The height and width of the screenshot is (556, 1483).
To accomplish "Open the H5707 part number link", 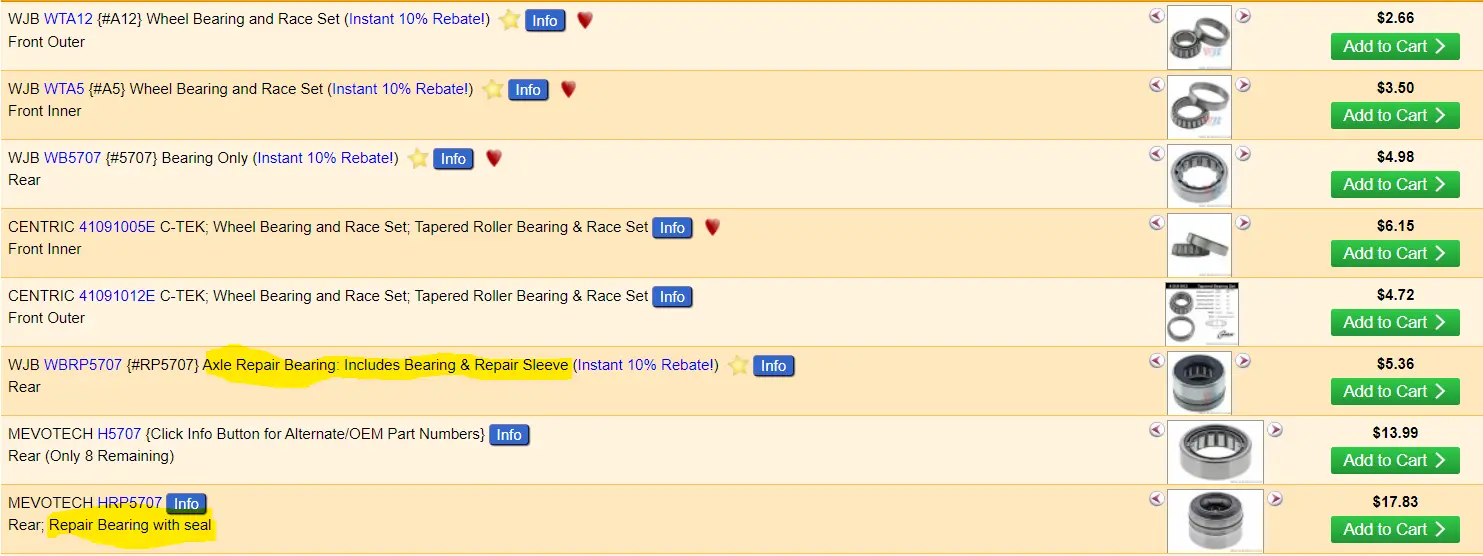I will (x=119, y=434).
